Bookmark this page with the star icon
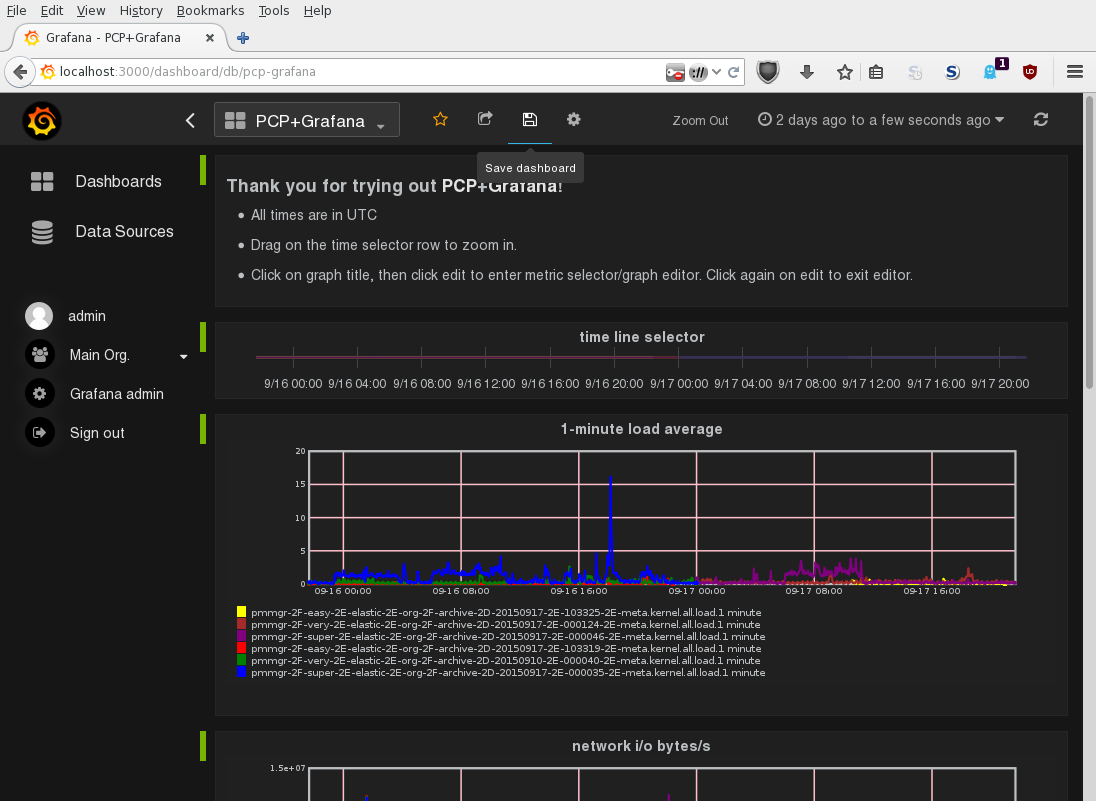 (844, 72)
